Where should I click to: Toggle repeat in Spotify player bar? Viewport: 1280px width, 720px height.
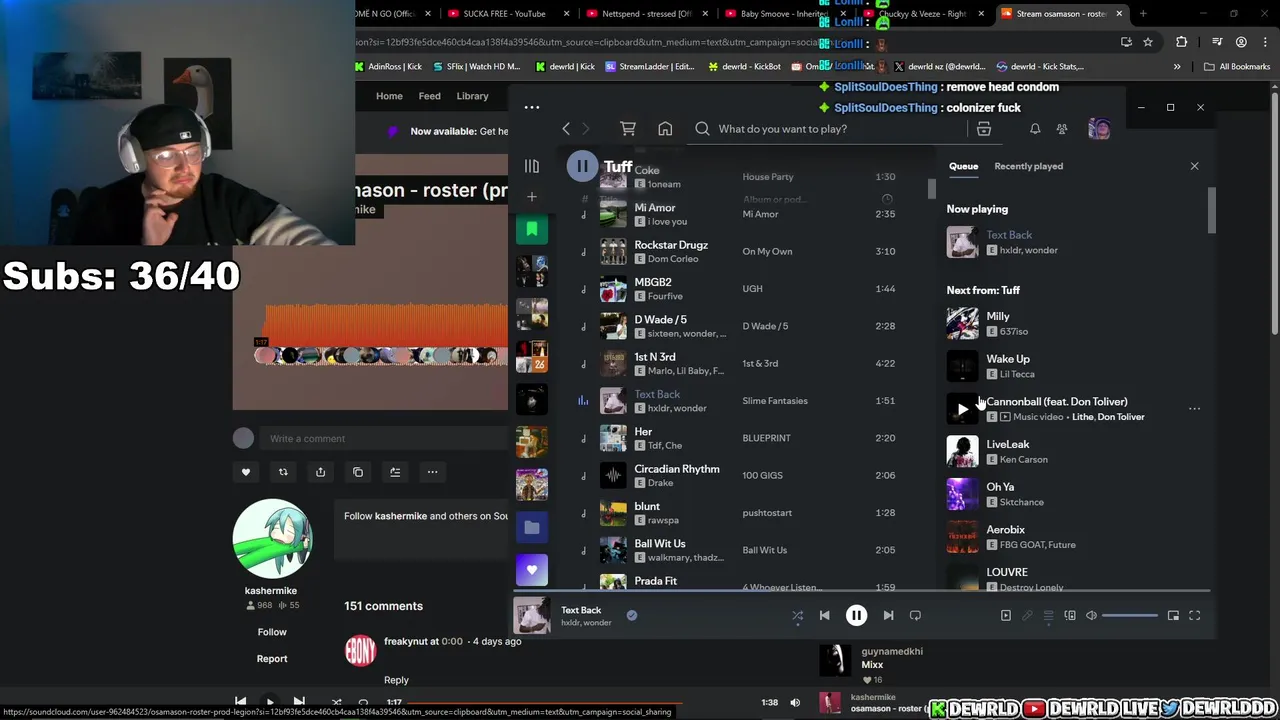click(x=915, y=616)
